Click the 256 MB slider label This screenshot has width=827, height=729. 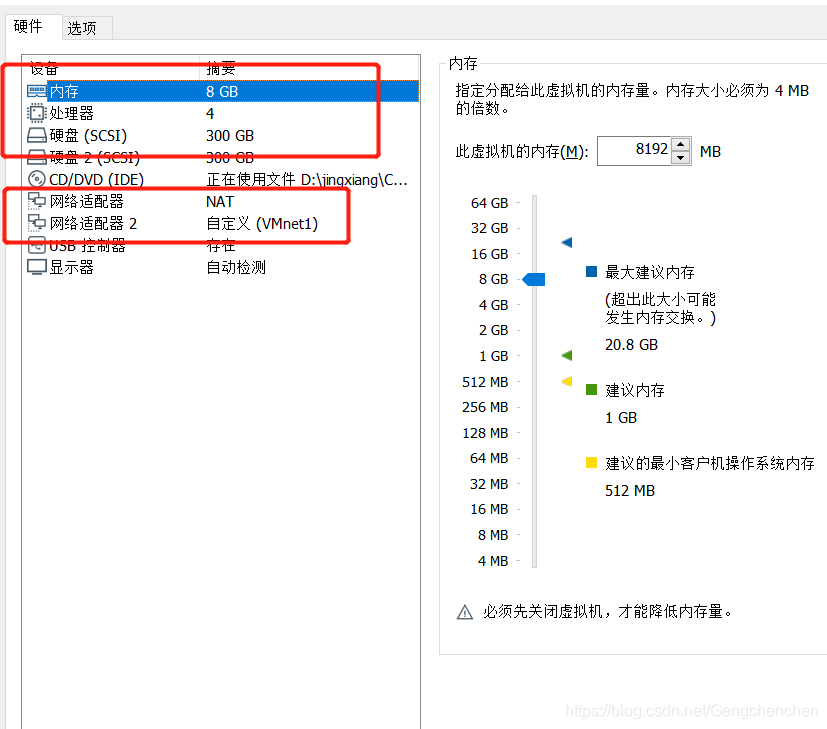click(x=485, y=407)
